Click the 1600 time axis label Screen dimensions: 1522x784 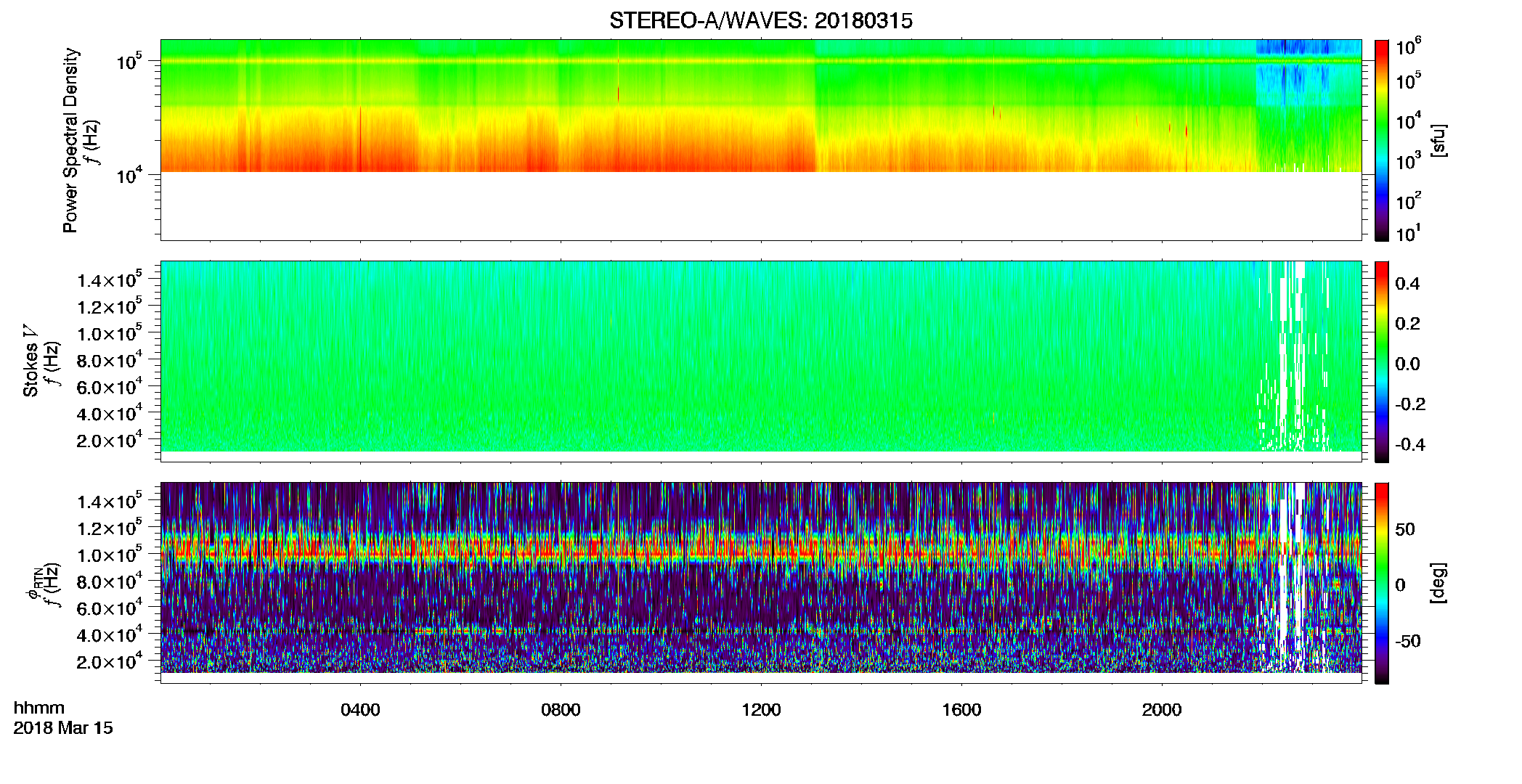point(961,710)
